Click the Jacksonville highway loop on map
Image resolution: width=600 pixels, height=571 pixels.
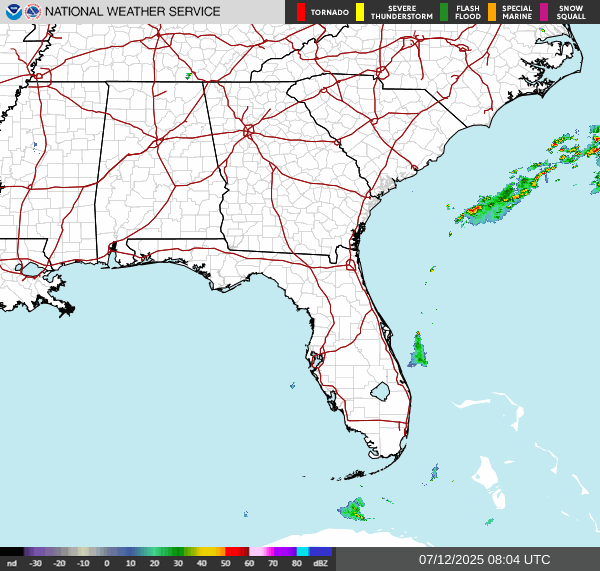click(x=351, y=264)
